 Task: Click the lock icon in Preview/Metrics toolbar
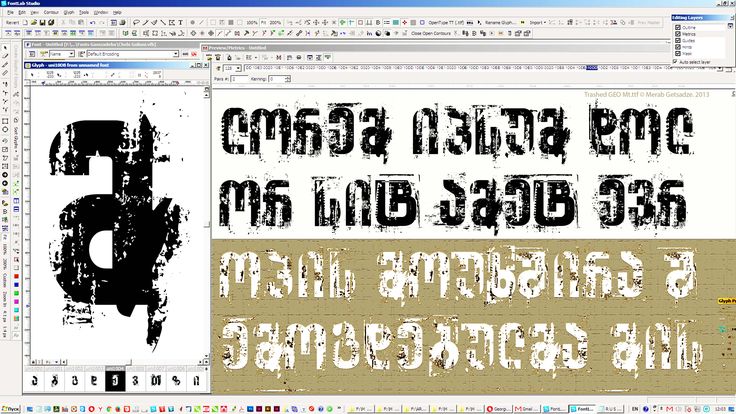230,57
